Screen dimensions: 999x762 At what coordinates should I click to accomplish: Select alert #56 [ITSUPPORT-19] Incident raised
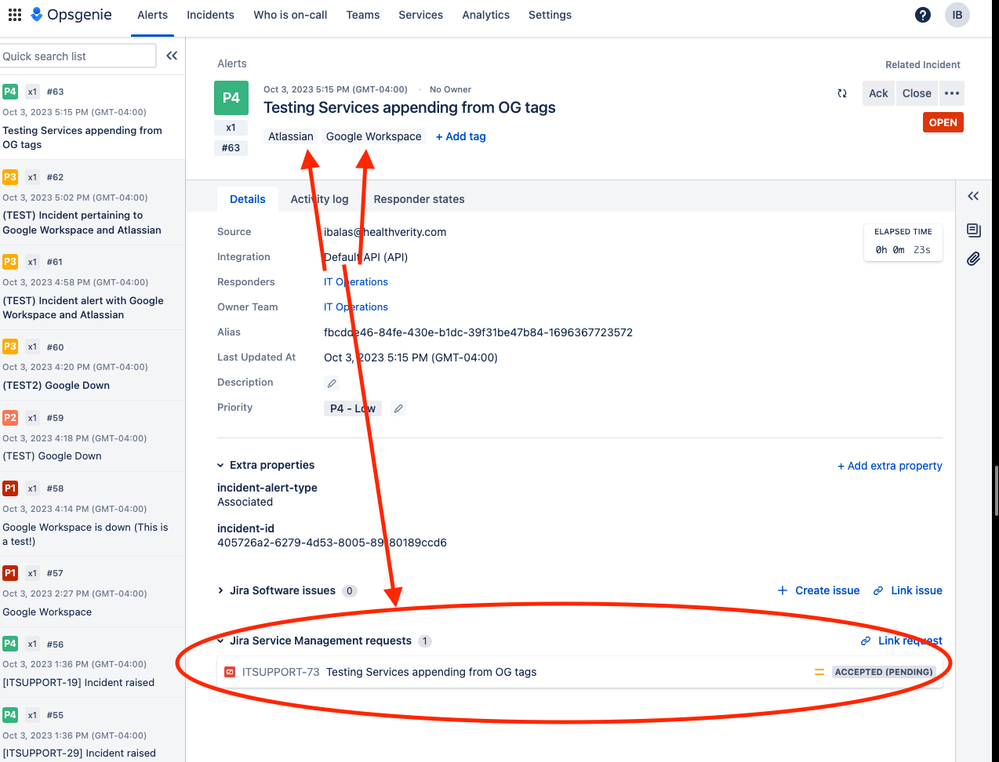click(92, 663)
